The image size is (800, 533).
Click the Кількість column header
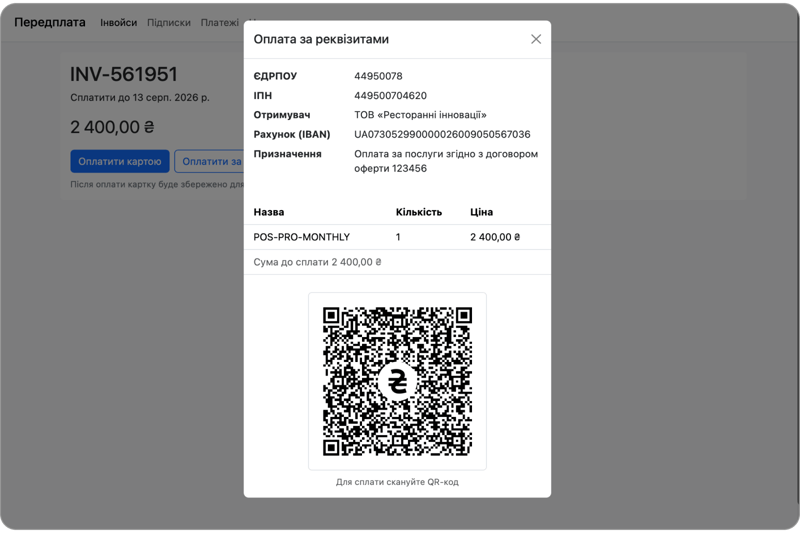coord(419,212)
